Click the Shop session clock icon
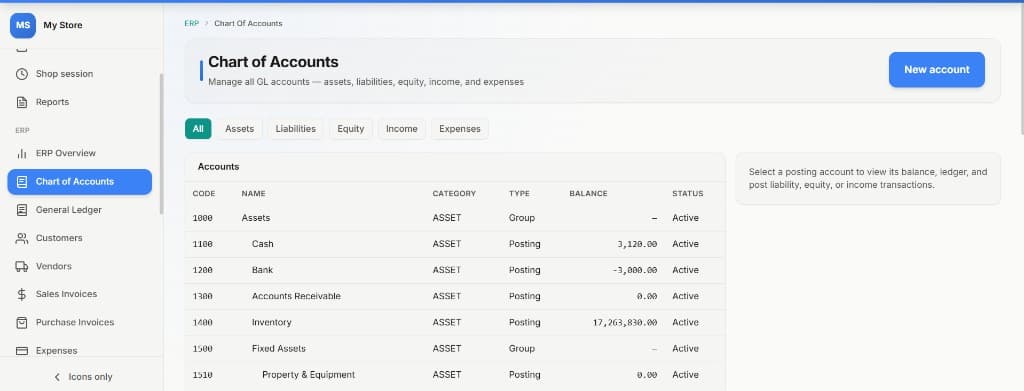 pos(22,74)
